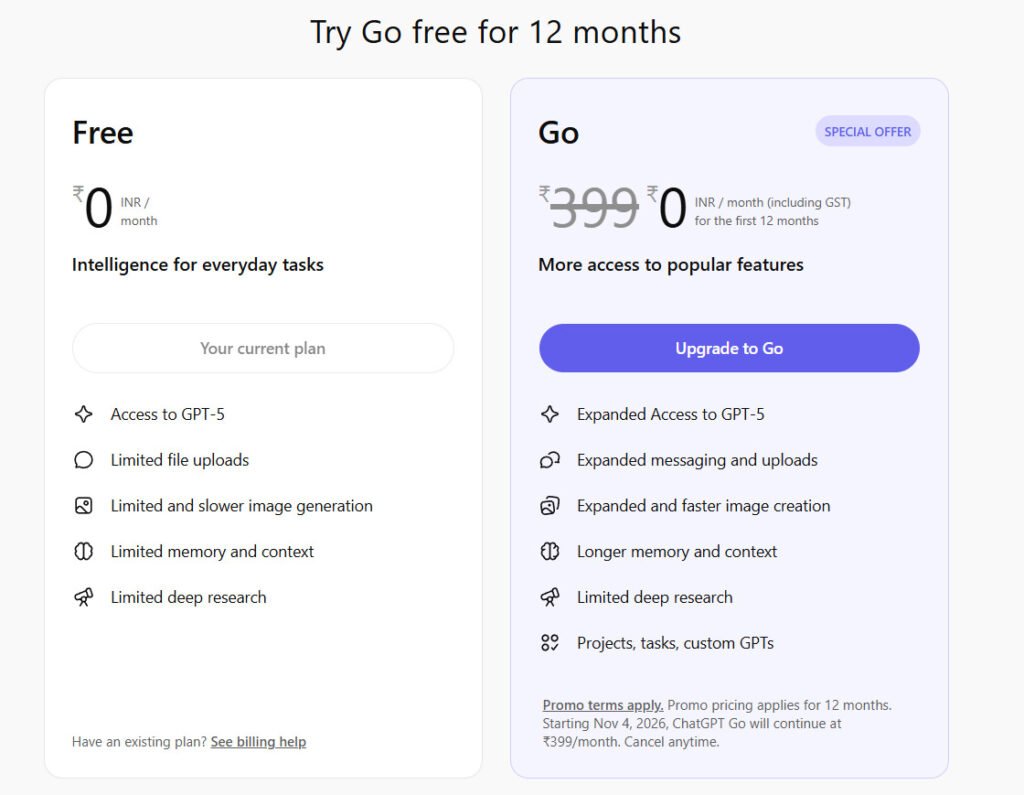The image size is (1024, 795).
Task: Open the Promo terms apply link
Action: pos(603,705)
